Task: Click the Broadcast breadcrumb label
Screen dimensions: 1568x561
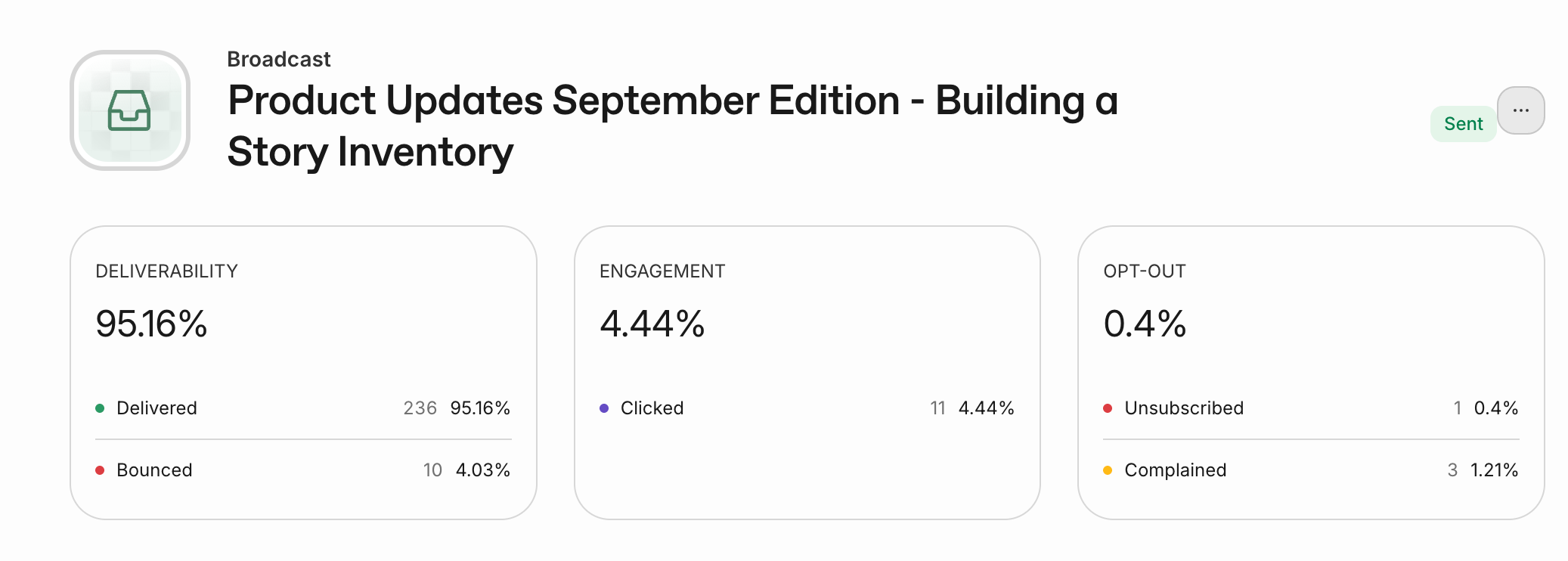Action: point(279,59)
